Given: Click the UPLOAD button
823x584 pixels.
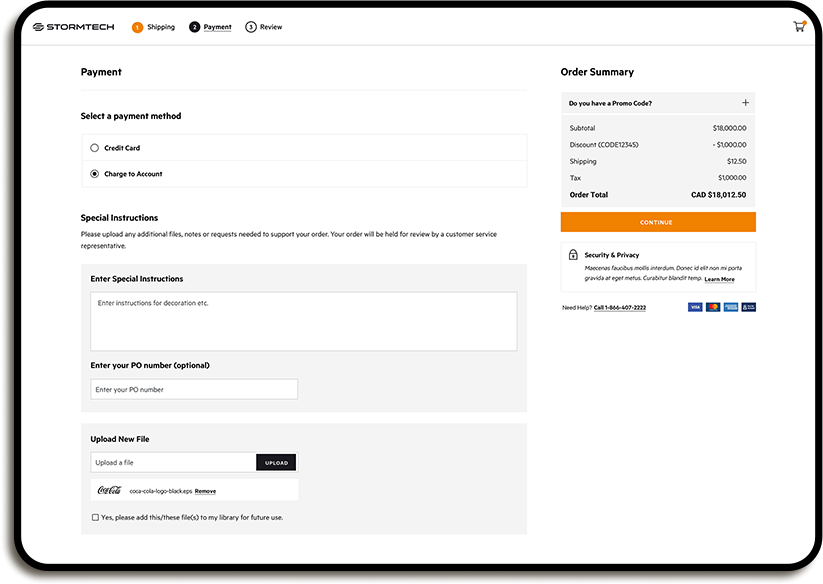Looking at the screenshot, I should 276,462.
